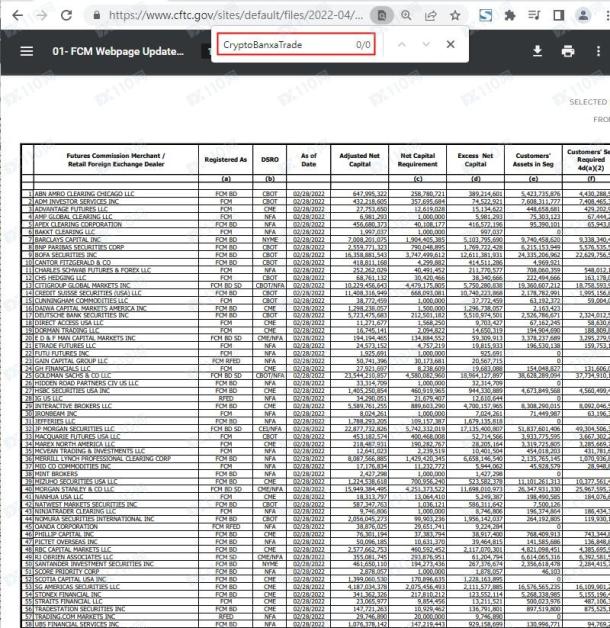Share this page via share icon
The height and width of the screenshot is (628, 610).
(x=431, y=16)
